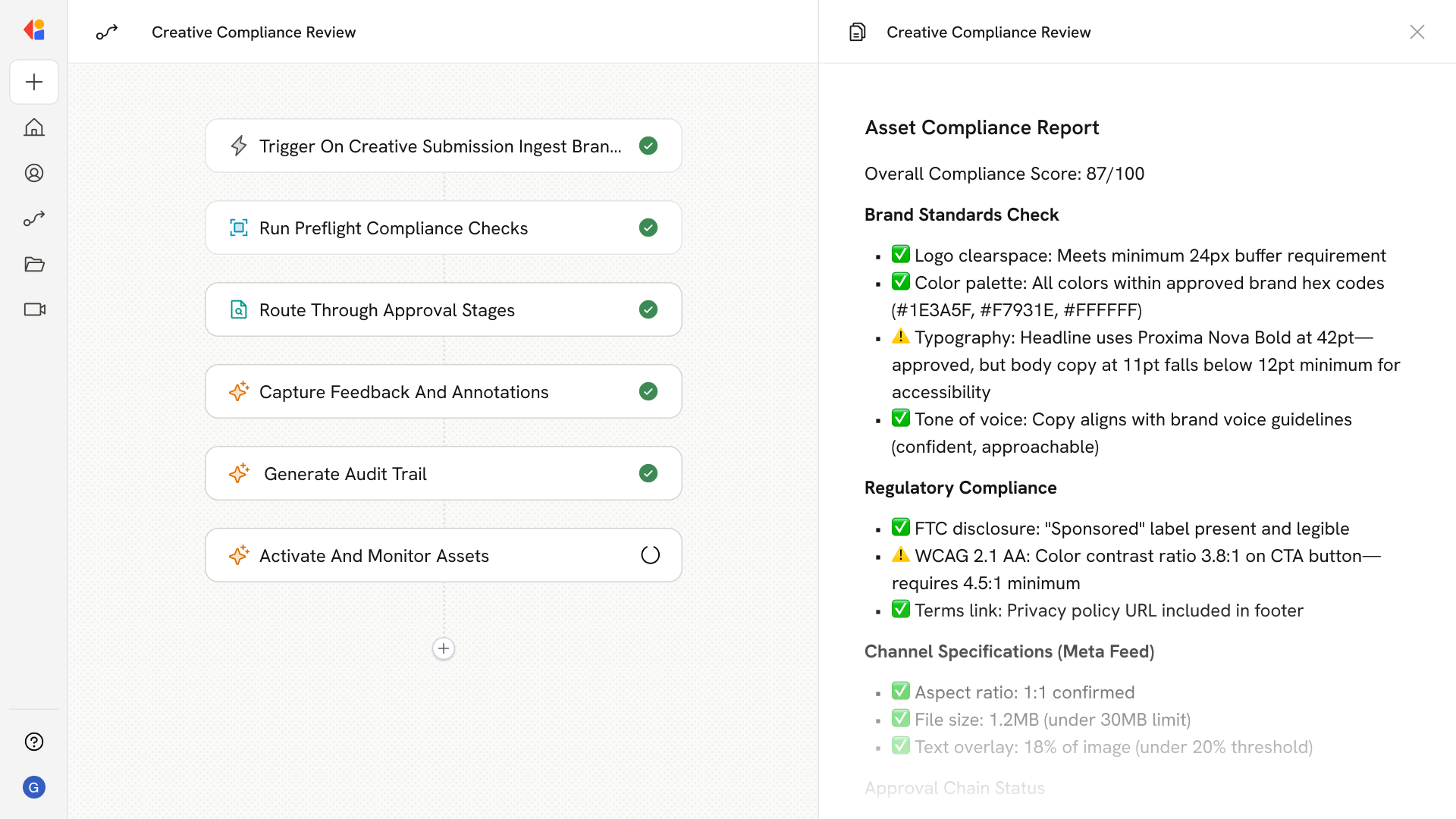The height and width of the screenshot is (819, 1456).
Task: Add a new step with the plus circle
Action: click(444, 648)
